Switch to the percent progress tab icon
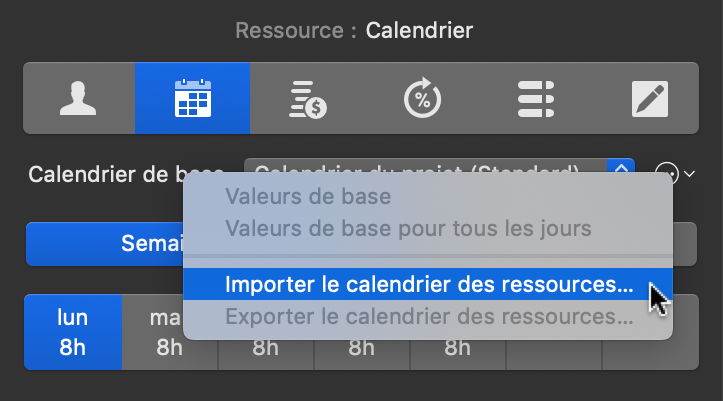This screenshot has width=723, height=401. tap(421, 98)
